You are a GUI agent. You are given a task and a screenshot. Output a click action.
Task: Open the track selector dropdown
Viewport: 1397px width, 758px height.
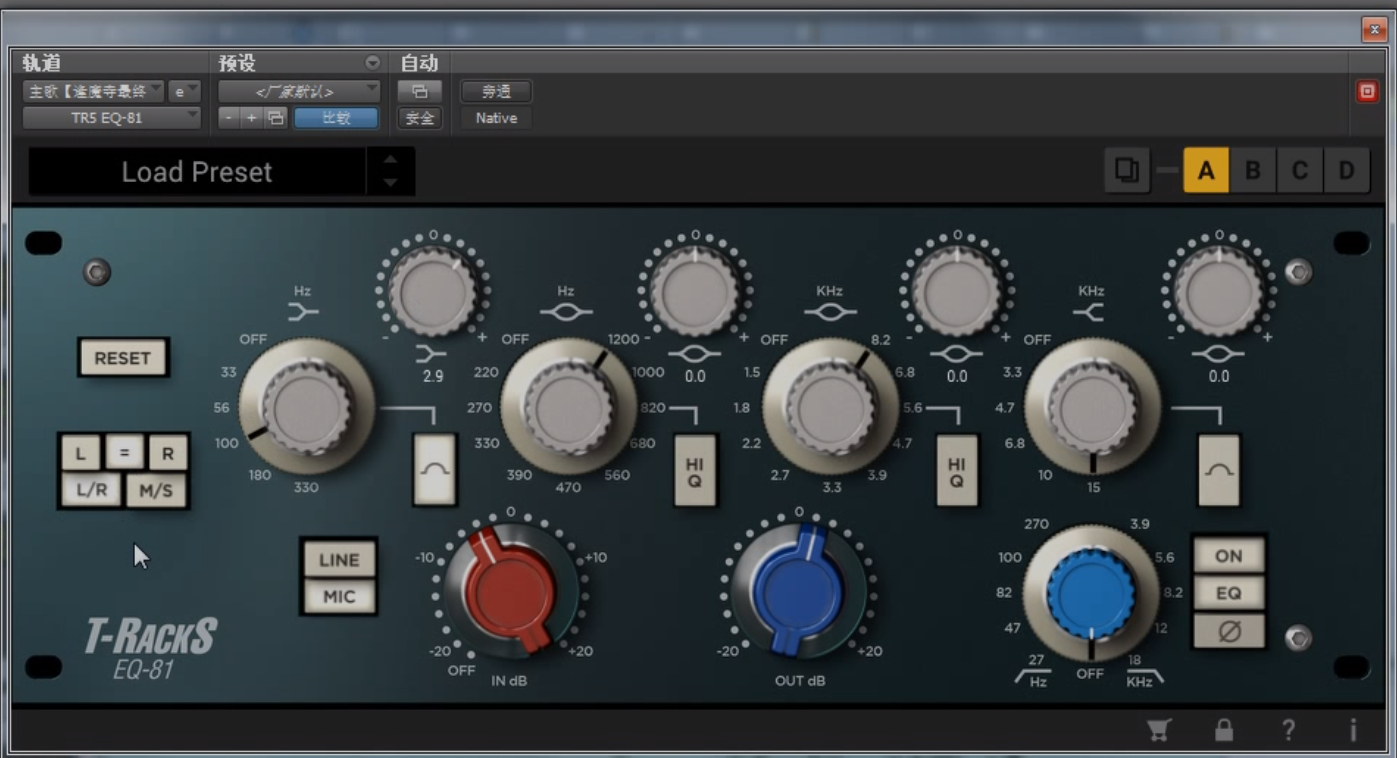pos(94,91)
